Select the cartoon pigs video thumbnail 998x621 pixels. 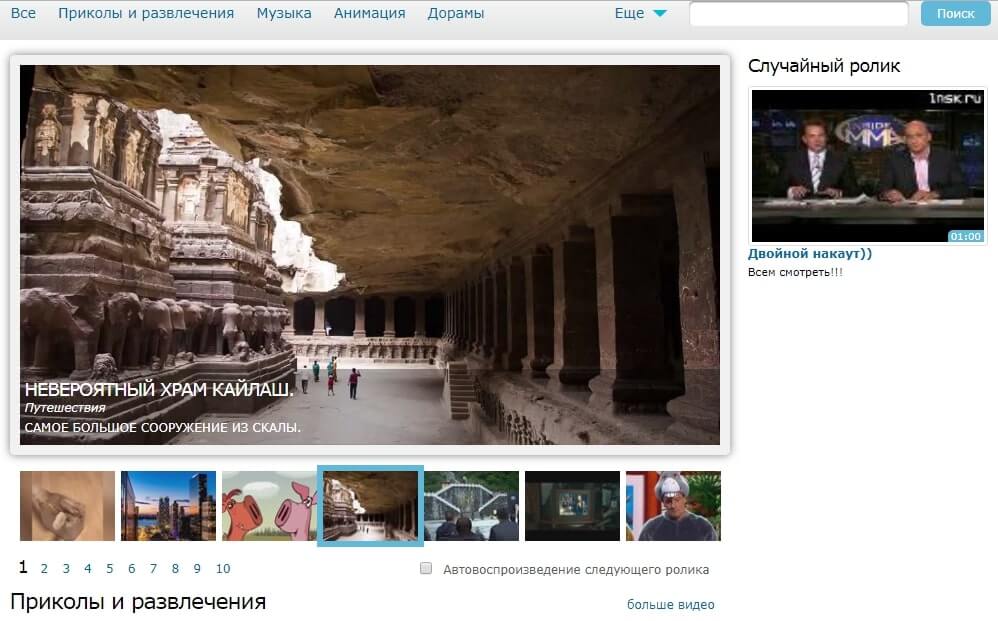click(269, 506)
